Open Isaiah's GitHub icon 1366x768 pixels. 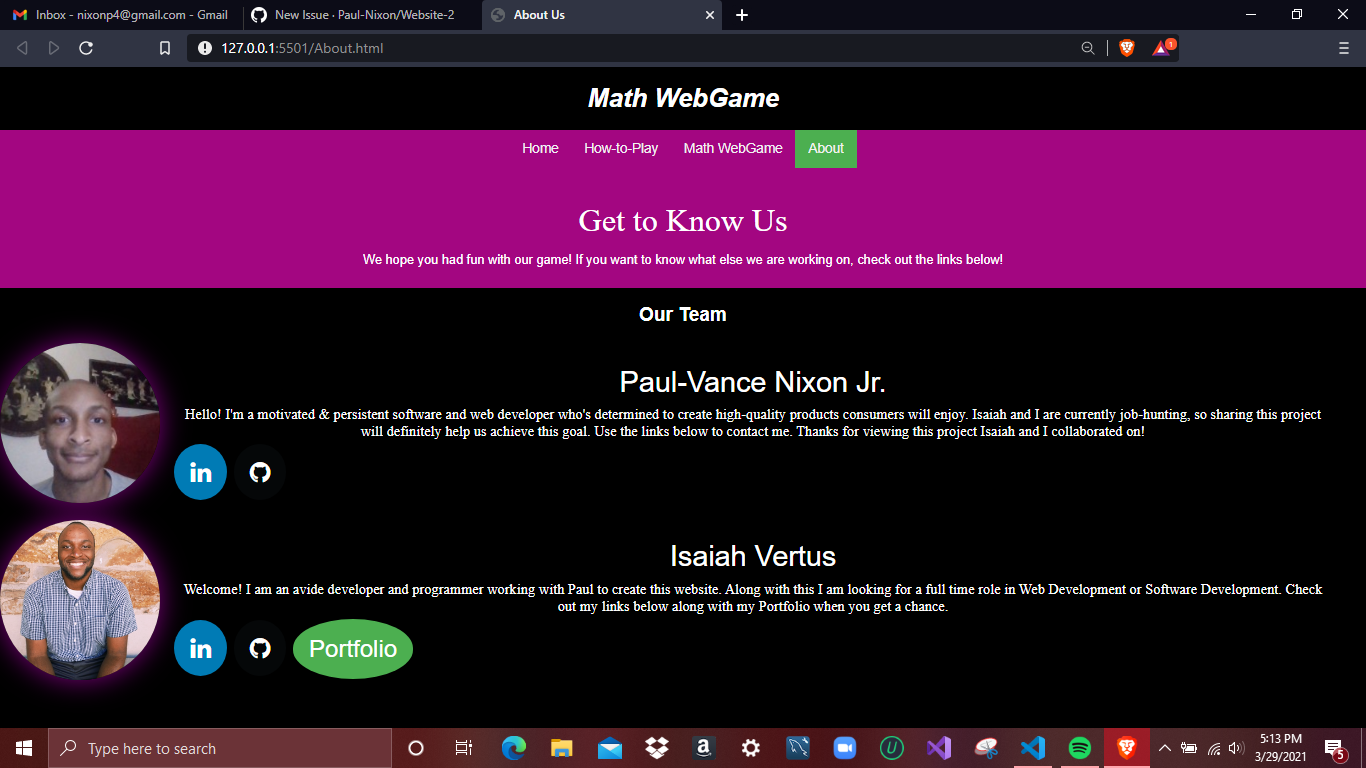click(x=259, y=648)
